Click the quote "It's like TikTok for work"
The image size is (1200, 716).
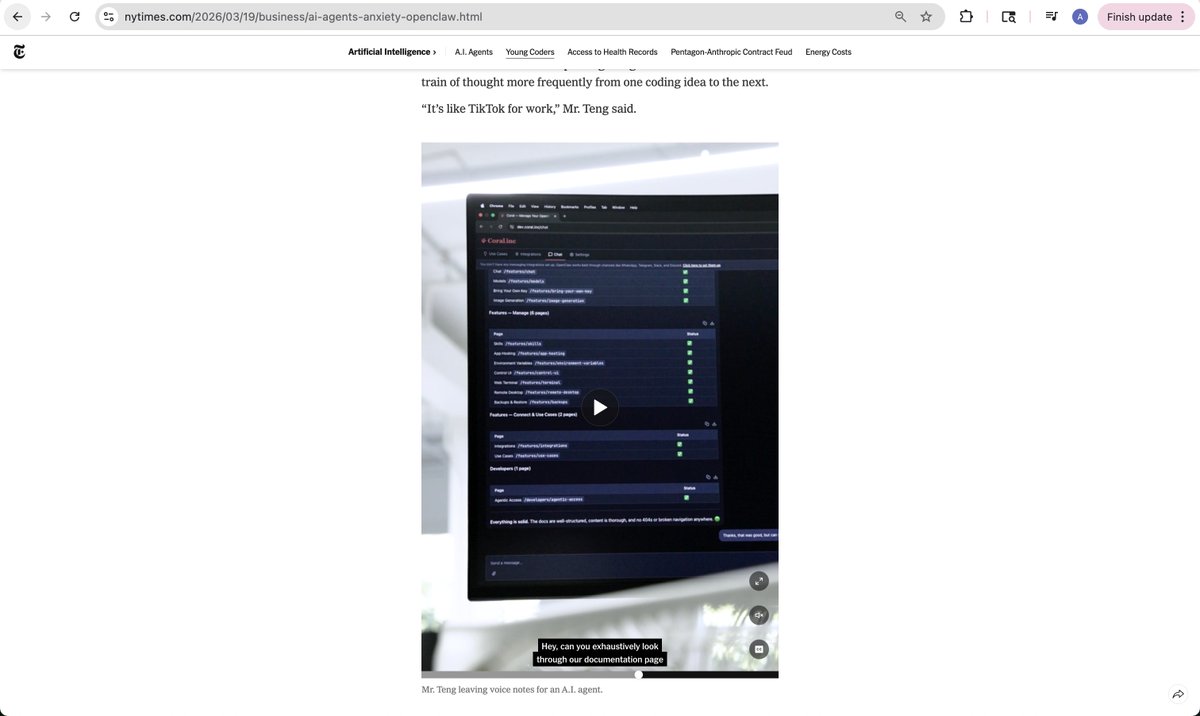[528, 108]
